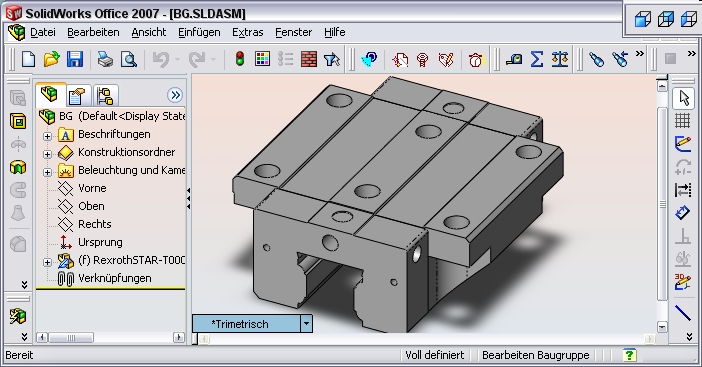The image size is (702, 367).
Task: Open the Einfügen menu
Action: click(x=199, y=32)
